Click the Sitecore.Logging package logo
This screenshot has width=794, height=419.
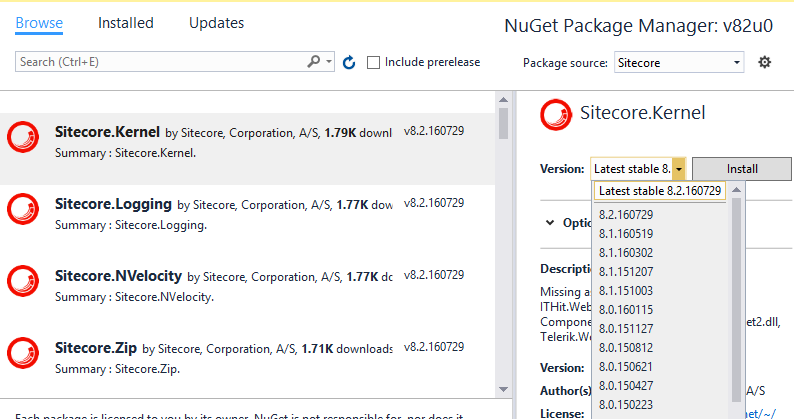[23, 209]
